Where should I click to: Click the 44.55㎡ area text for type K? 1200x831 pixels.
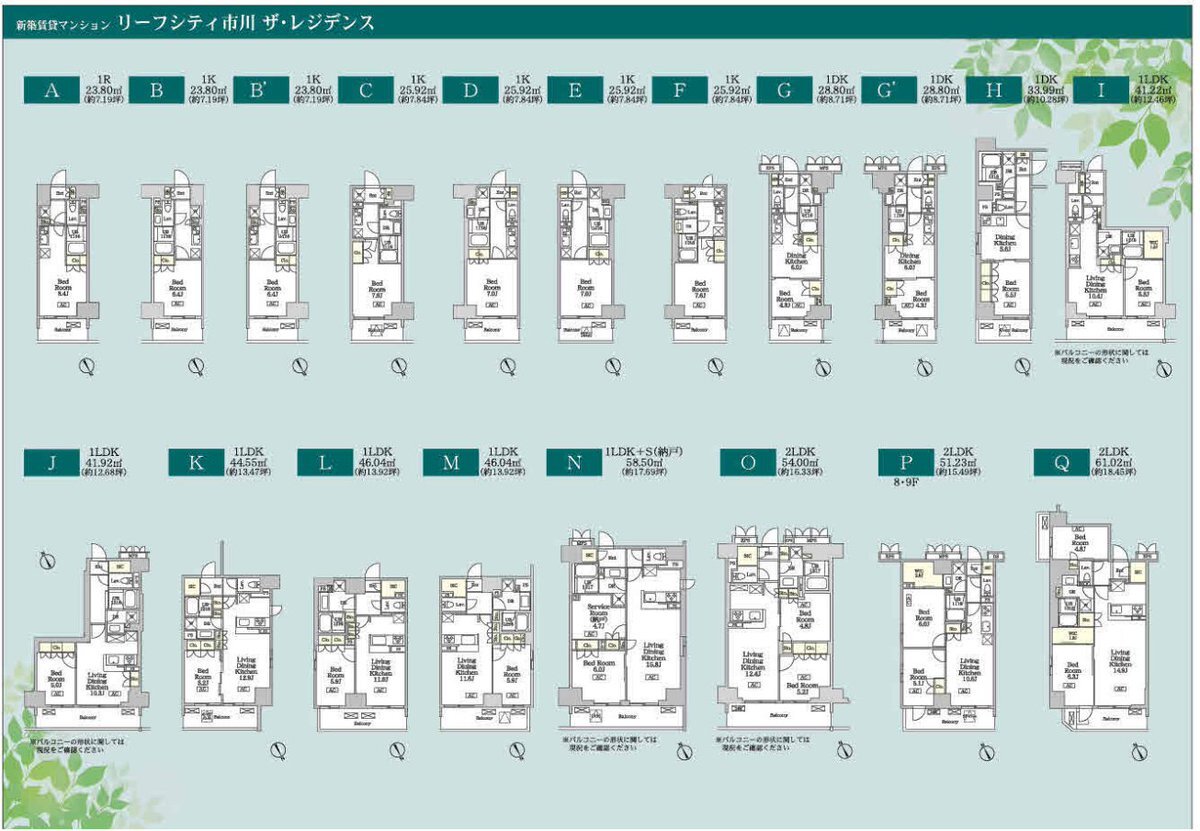pos(247,464)
